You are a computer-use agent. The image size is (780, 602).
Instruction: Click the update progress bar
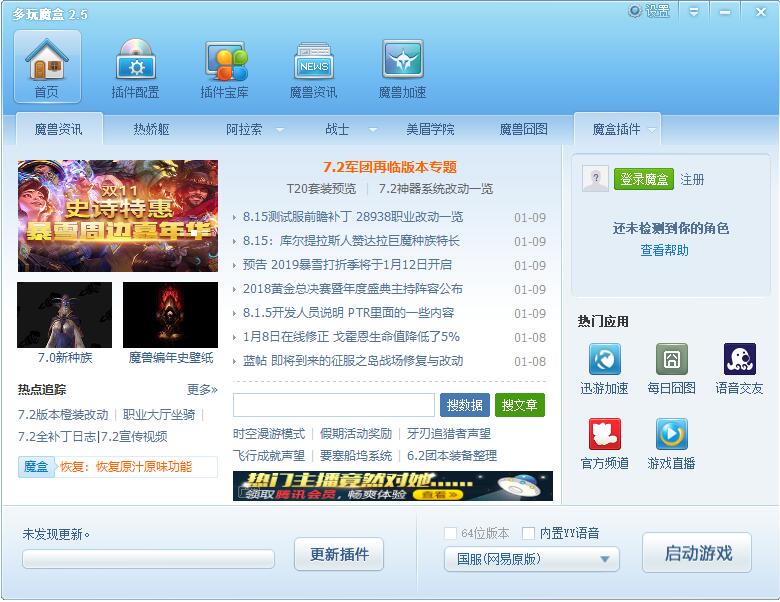pos(148,559)
